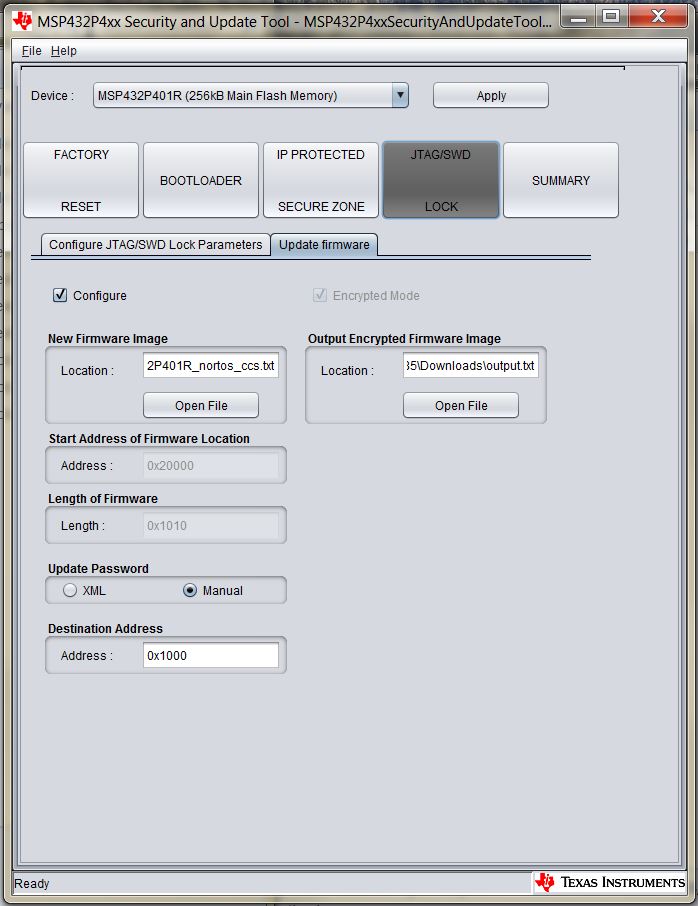This screenshot has height=906, width=698.
Task: Click the TI logo in title bar
Action: (23, 21)
